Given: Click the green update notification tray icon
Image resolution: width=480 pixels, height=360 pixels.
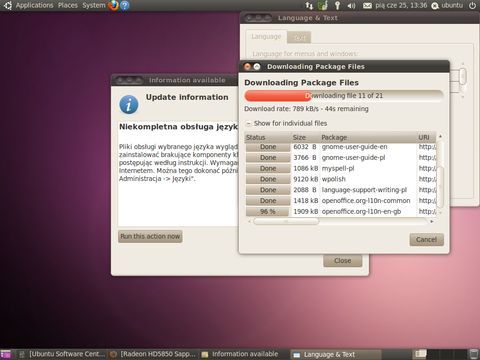Looking at the screenshot, I should pos(323,5).
